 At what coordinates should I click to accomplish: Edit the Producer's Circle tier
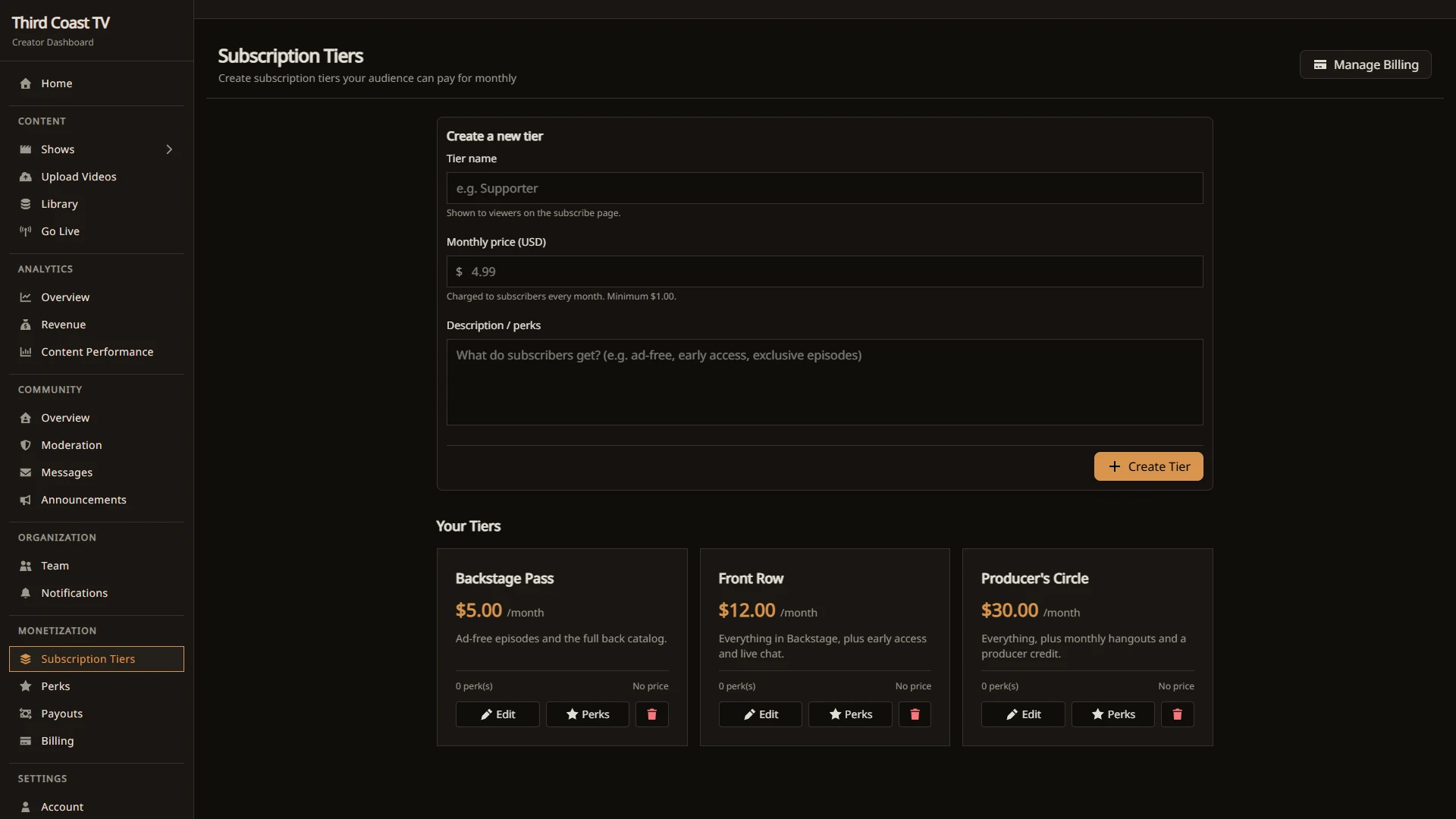pos(1023,714)
